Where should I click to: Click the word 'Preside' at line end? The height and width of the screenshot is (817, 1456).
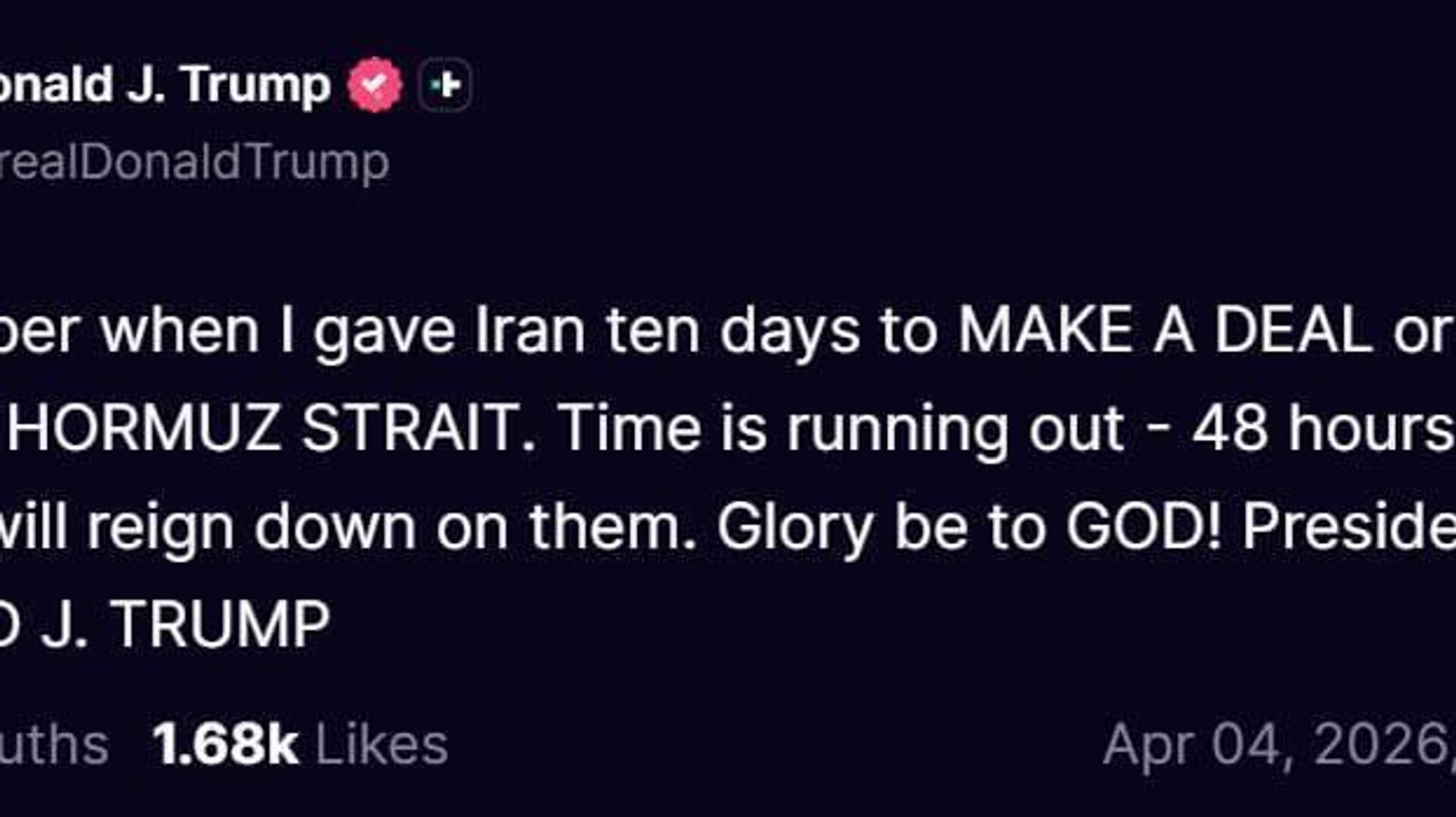(1348, 527)
